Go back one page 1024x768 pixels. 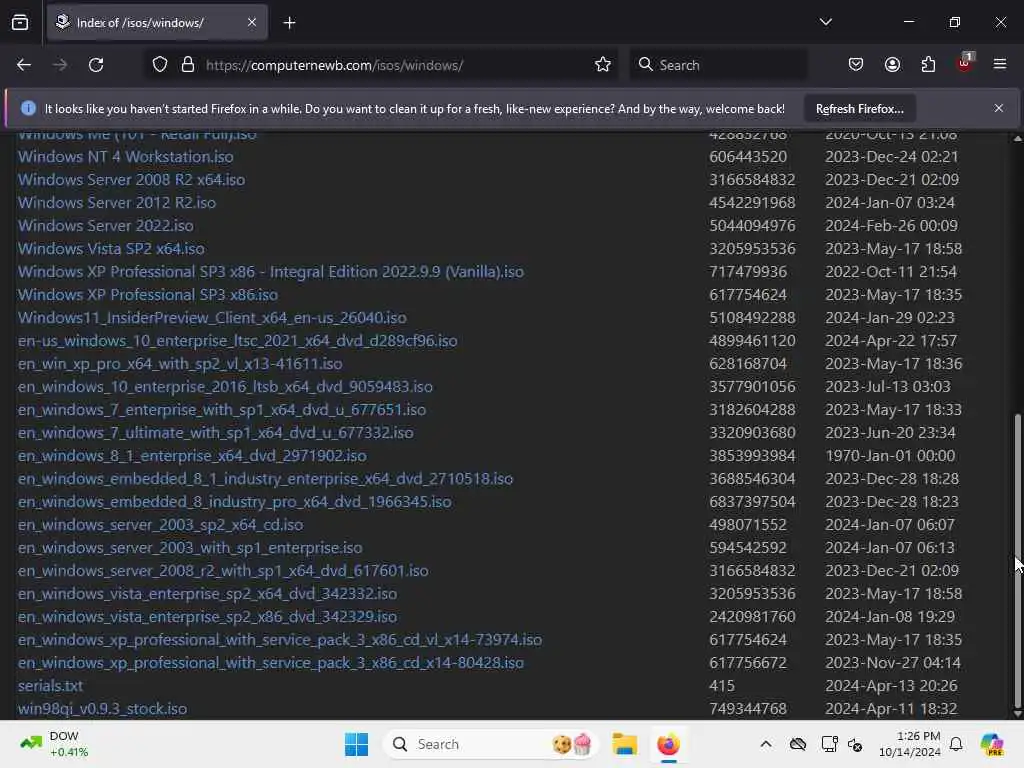(24, 65)
